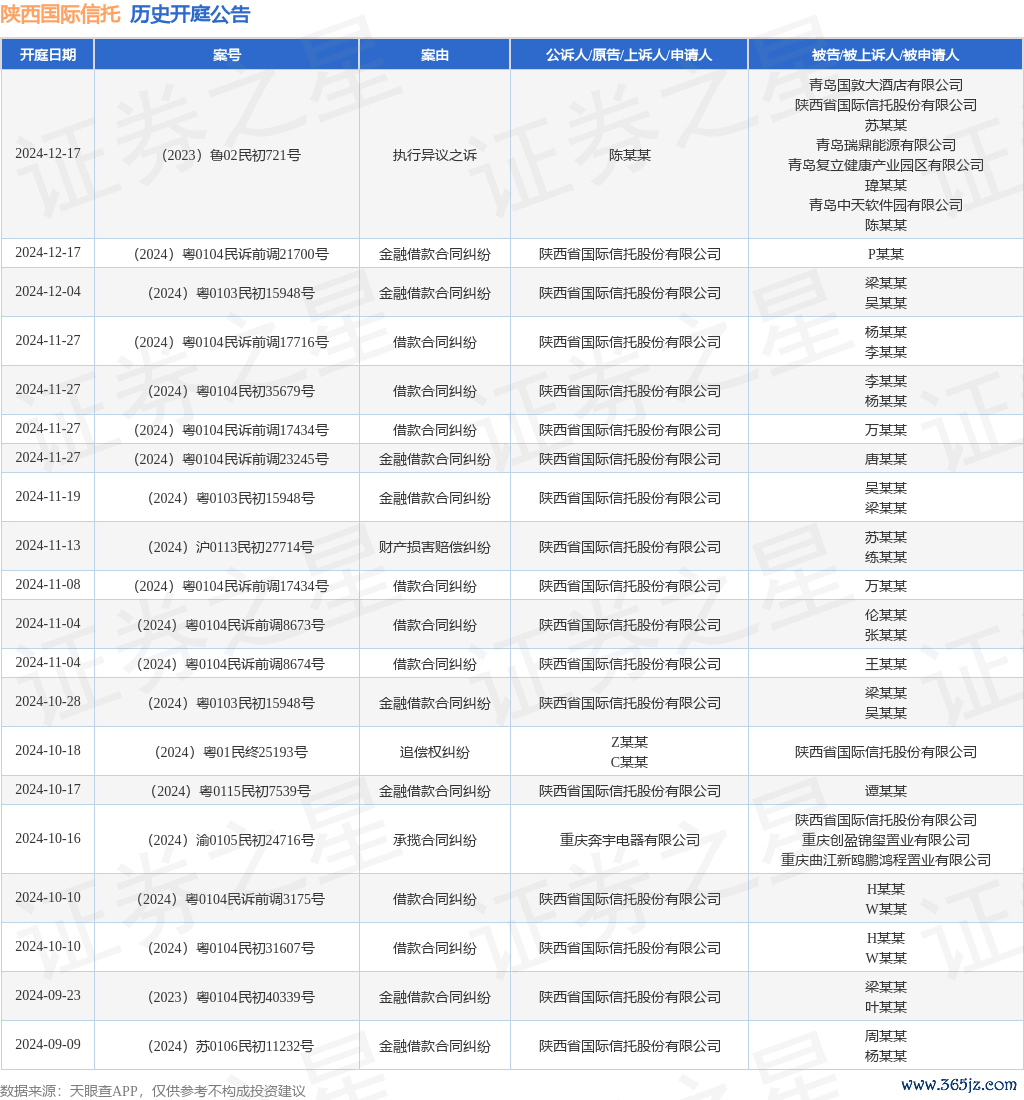Screen dimensions: 1024x1100
Task: Click the 追偿权纠纷 case cause
Action: 435,752
